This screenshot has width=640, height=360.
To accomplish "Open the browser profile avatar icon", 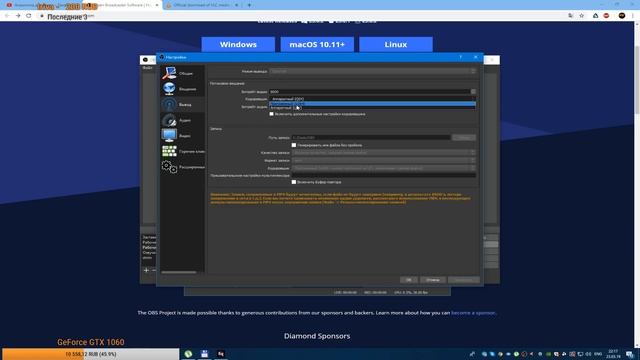I will (622, 16).
